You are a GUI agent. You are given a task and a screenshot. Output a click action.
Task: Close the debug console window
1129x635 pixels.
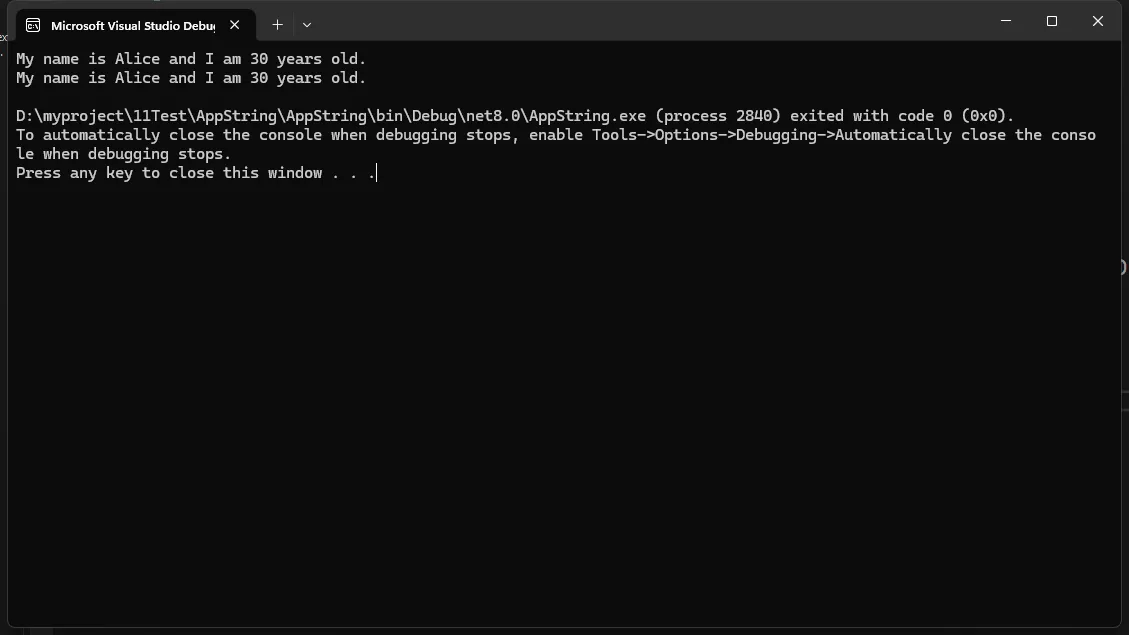(x=1098, y=21)
